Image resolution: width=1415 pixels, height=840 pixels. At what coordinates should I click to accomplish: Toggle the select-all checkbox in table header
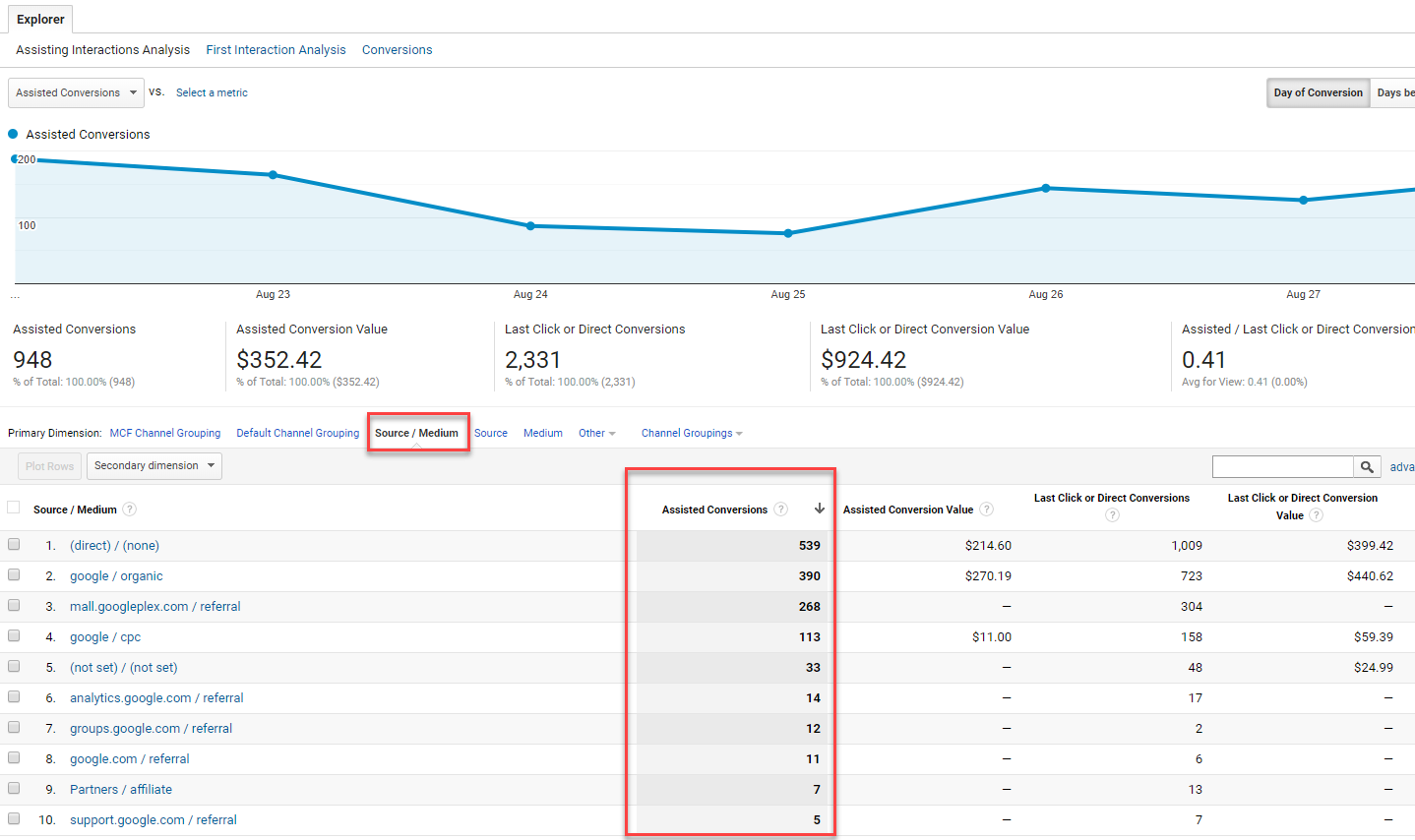click(14, 508)
